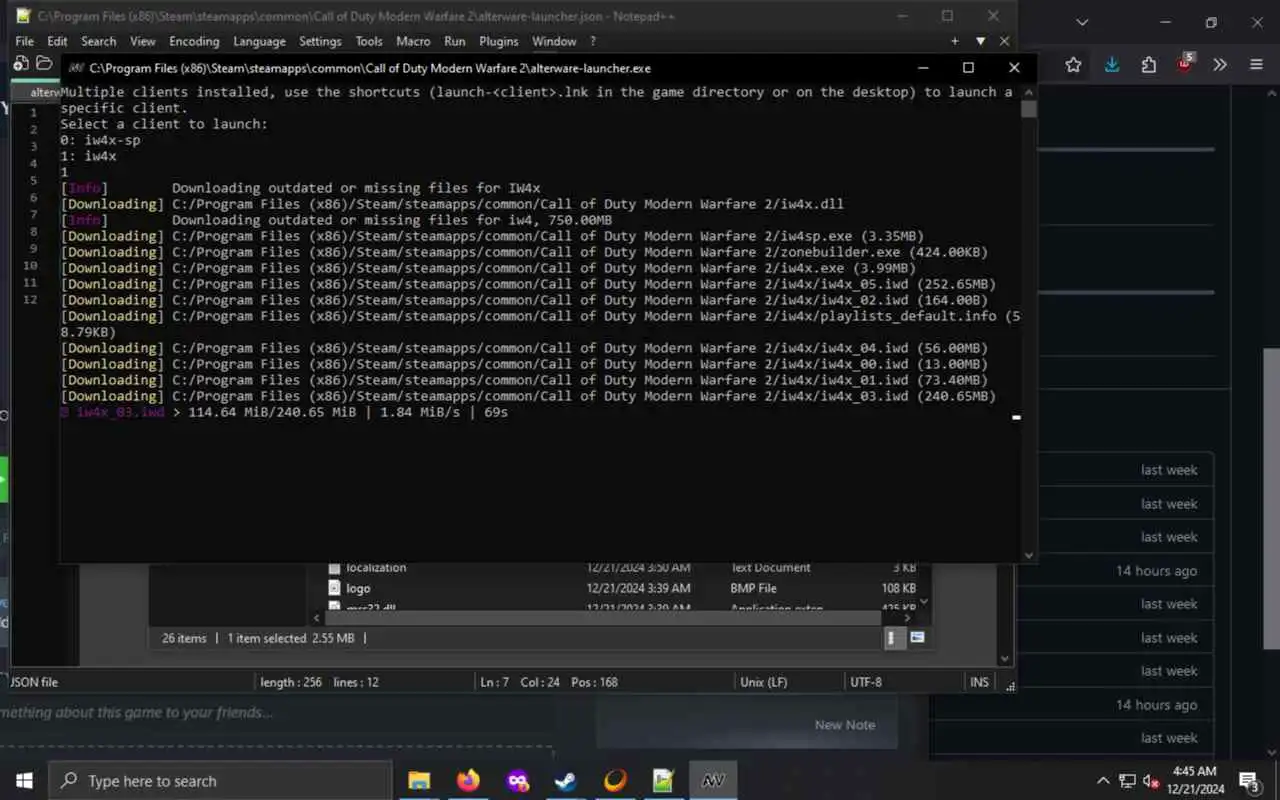Click the Open file folder icon in Notepad++ toolbar
Screen dimensions: 1280x800
pos(44,63)
